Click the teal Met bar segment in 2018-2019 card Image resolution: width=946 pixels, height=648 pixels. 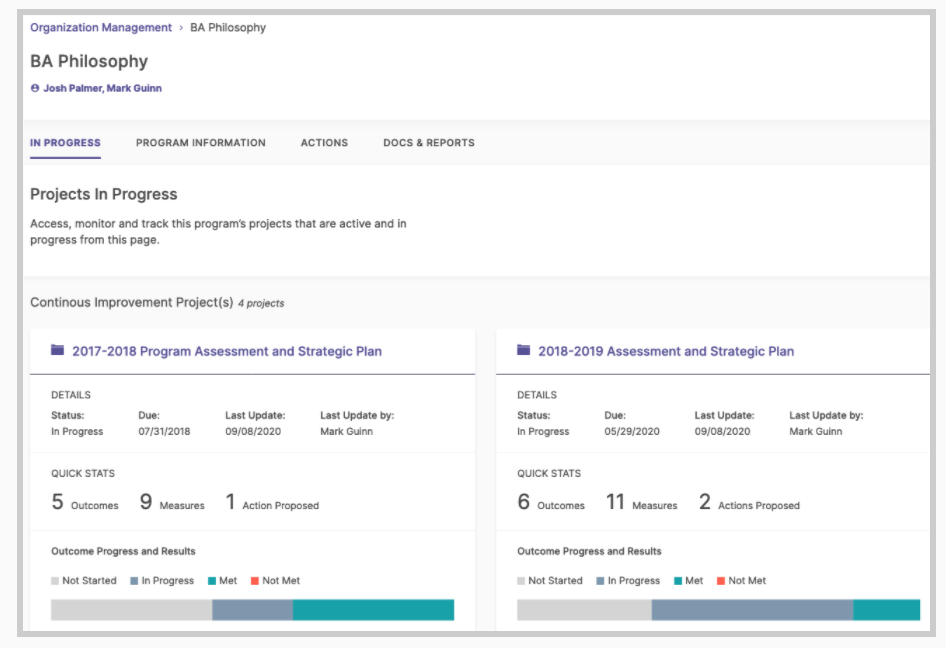click(887, 610)
